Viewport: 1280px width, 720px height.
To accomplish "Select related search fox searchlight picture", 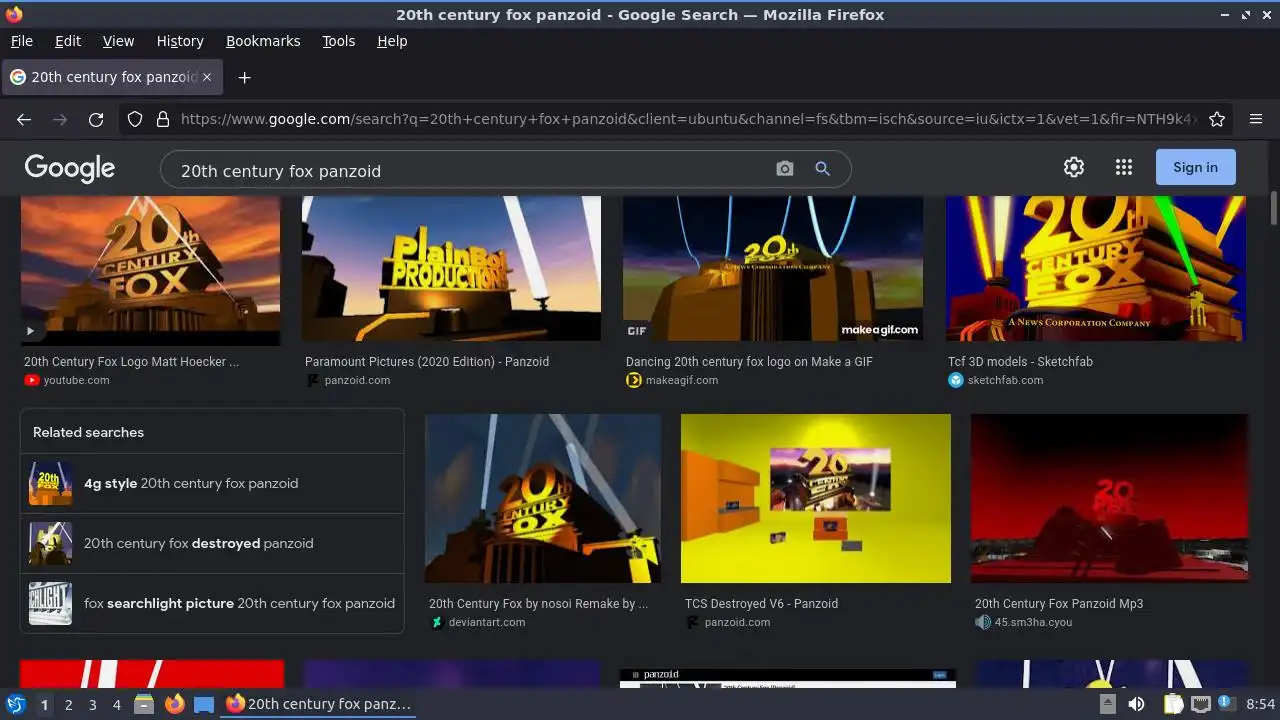I will 212,603.
